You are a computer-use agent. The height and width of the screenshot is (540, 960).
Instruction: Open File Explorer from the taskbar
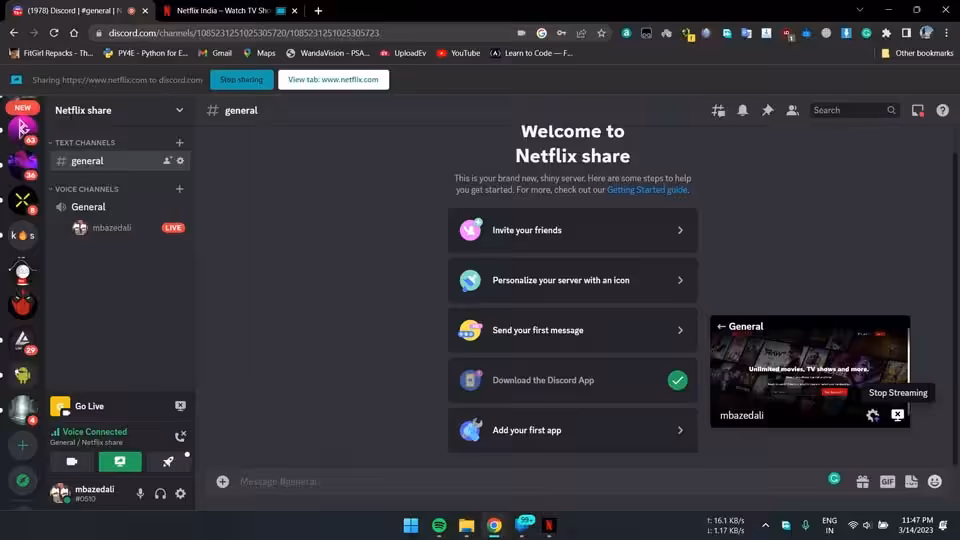[x=467, y=525]
